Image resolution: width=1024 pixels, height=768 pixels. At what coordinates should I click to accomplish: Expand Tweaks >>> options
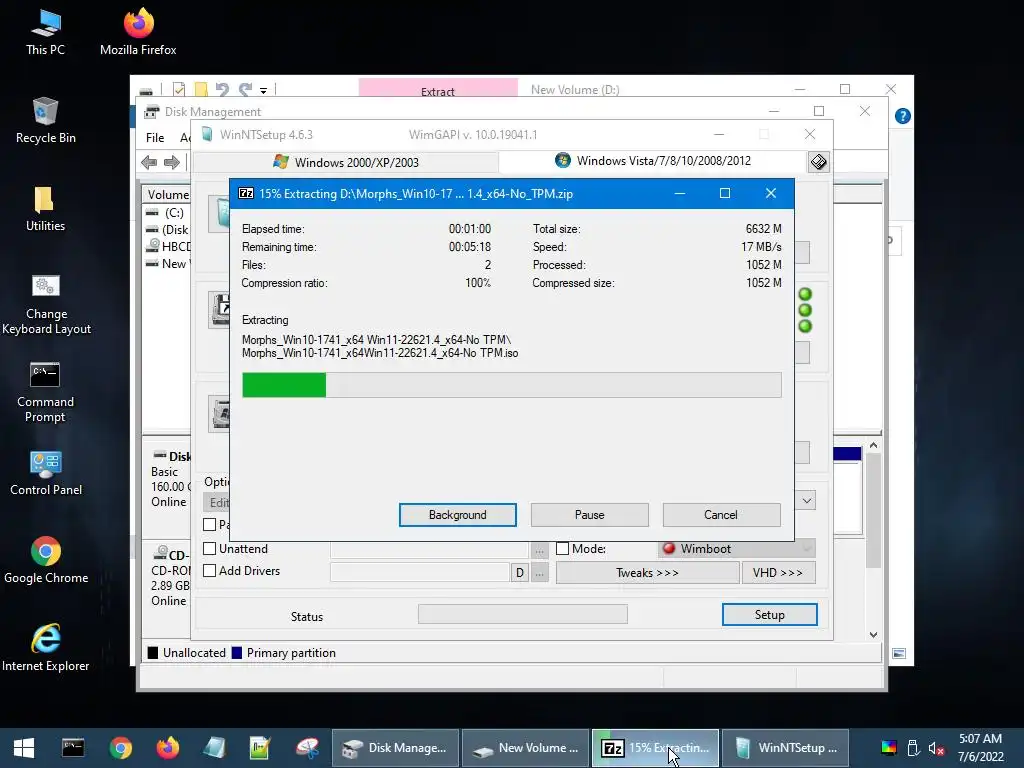(647, 573)
